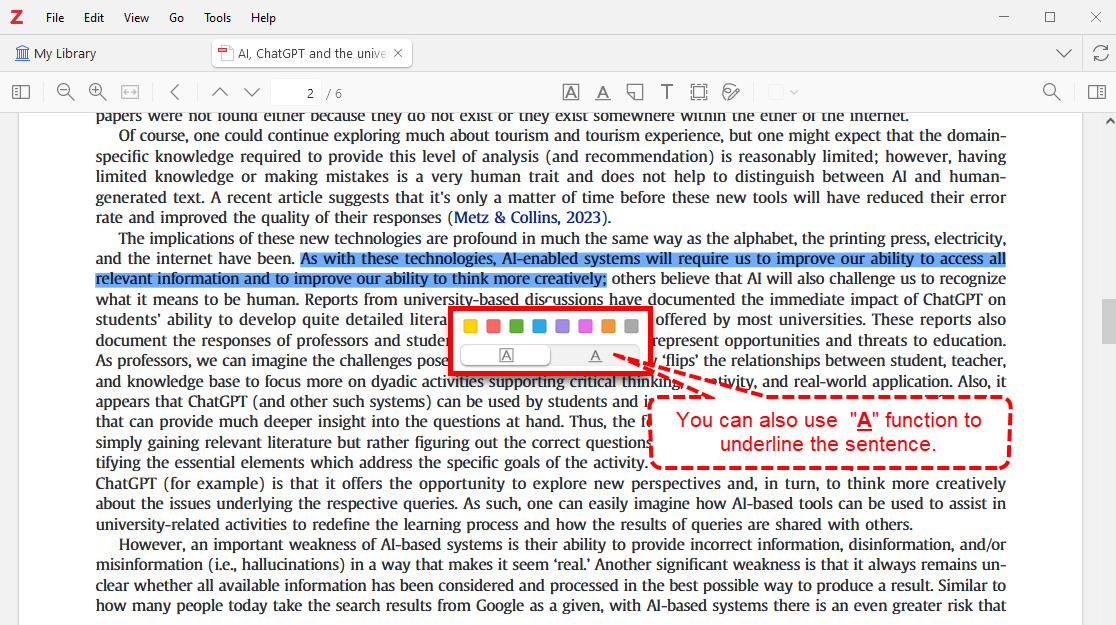
Task: Toggle the left sidebar panel
Action: [x=21, y=92]
